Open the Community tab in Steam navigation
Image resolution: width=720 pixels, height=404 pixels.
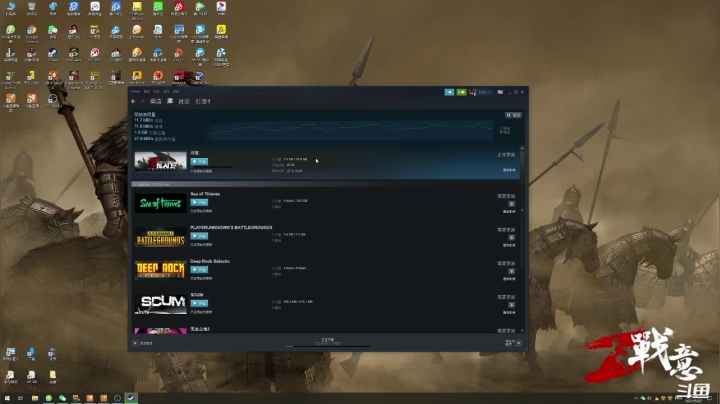[x=184, y=101]
